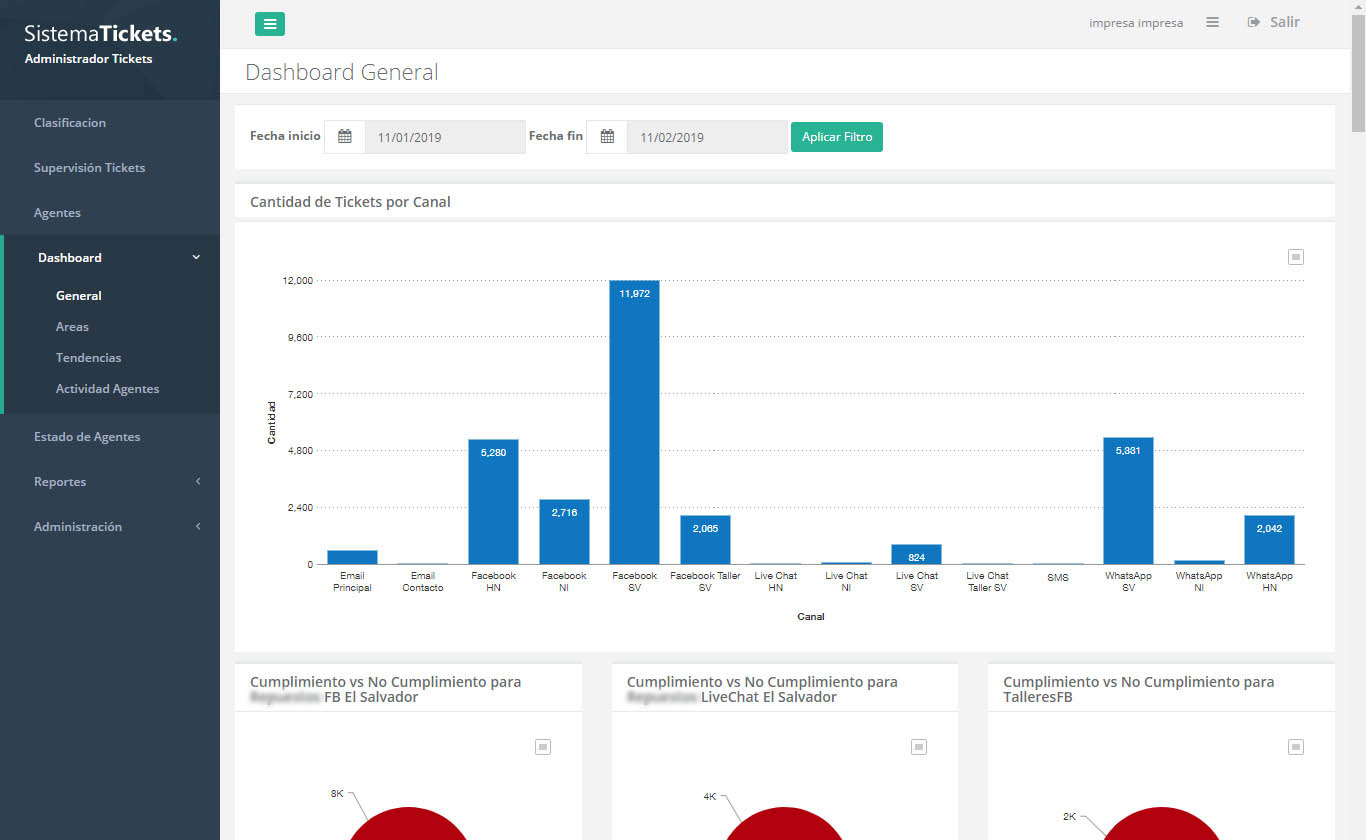The height and width of the screenshot is (840, 1366).
Task: Click the Facebook SV bar labeled 11,972
Action: (x=634, y=422)
